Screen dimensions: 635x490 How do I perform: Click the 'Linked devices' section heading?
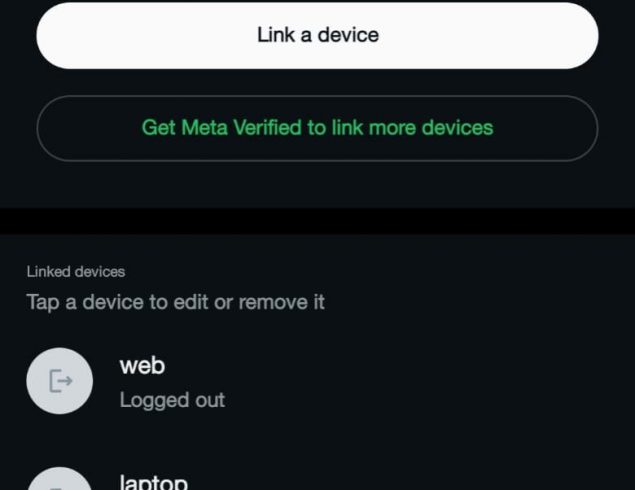[76, 271]
